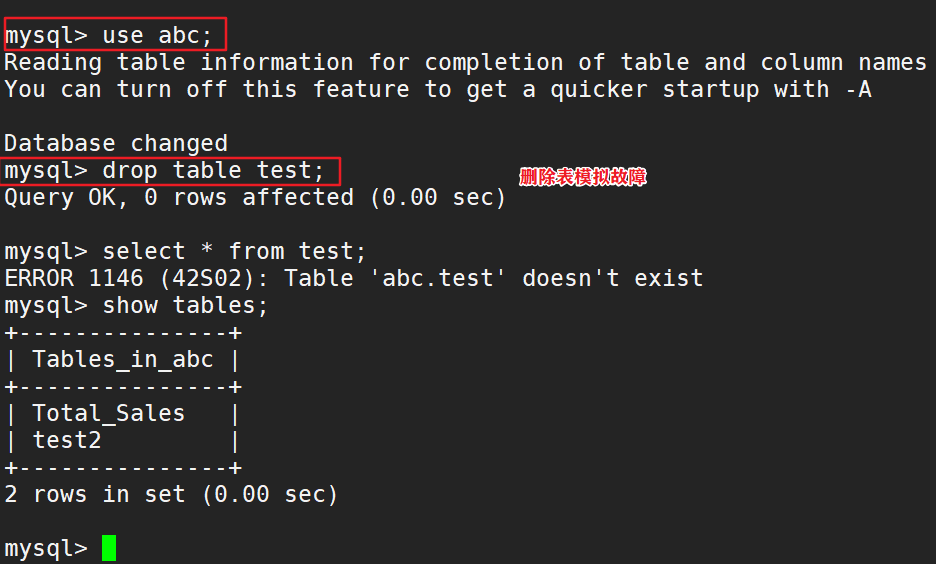Click the last empty mysql> prompt

[x=45, y=548]
